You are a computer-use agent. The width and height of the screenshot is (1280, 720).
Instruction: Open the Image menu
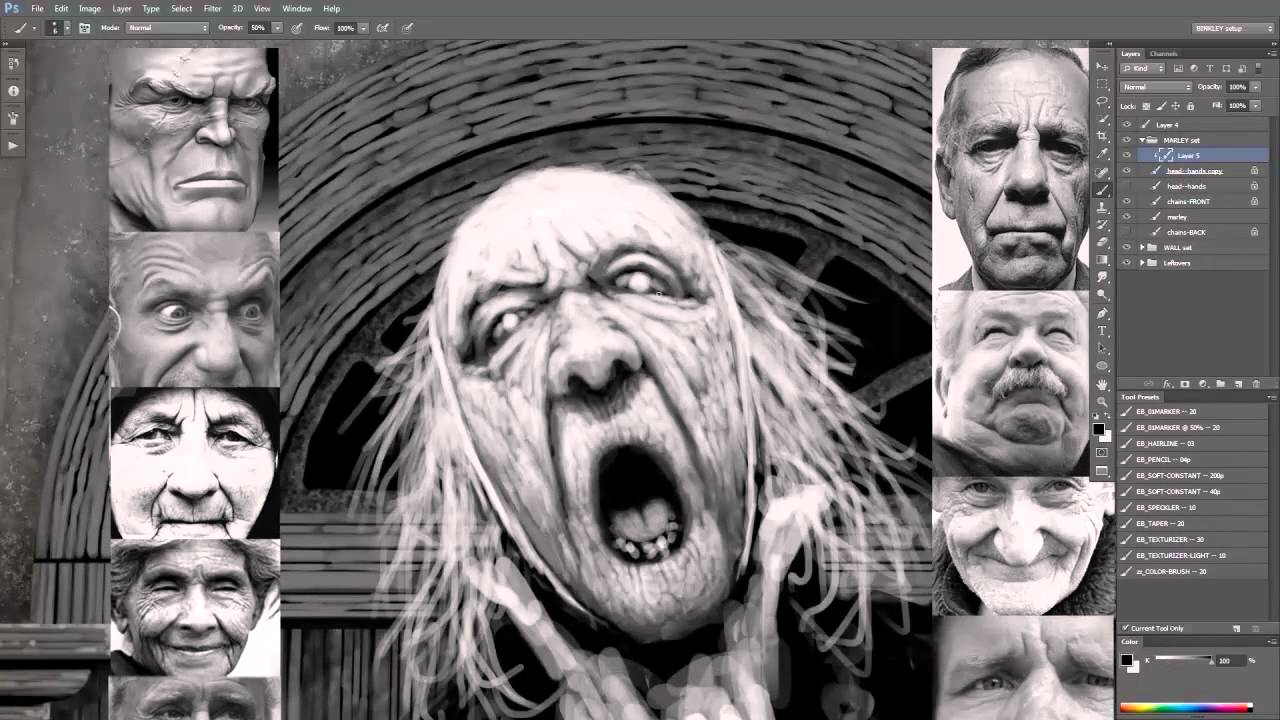click(x=90, y=8)
